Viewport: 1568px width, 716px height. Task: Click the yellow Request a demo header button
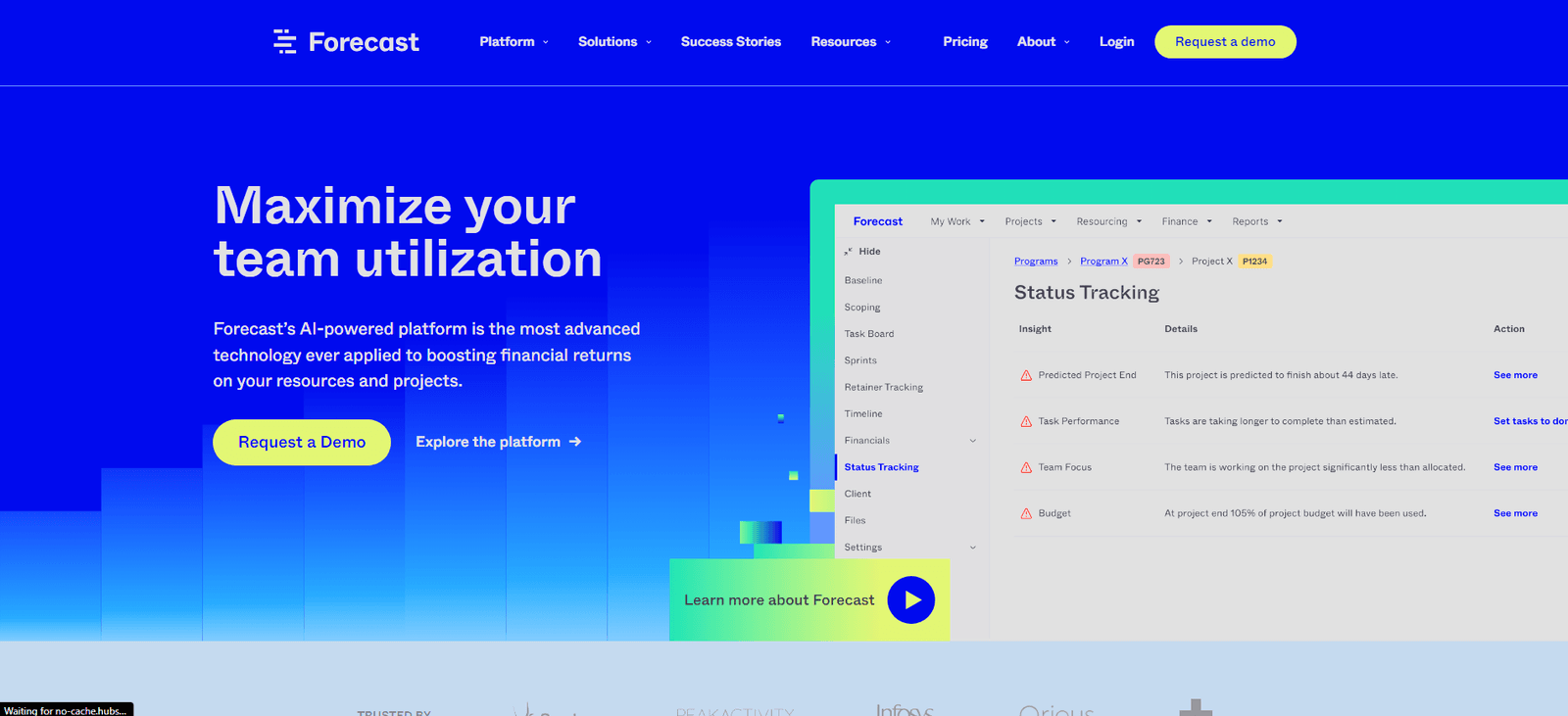pos(1225,41)
